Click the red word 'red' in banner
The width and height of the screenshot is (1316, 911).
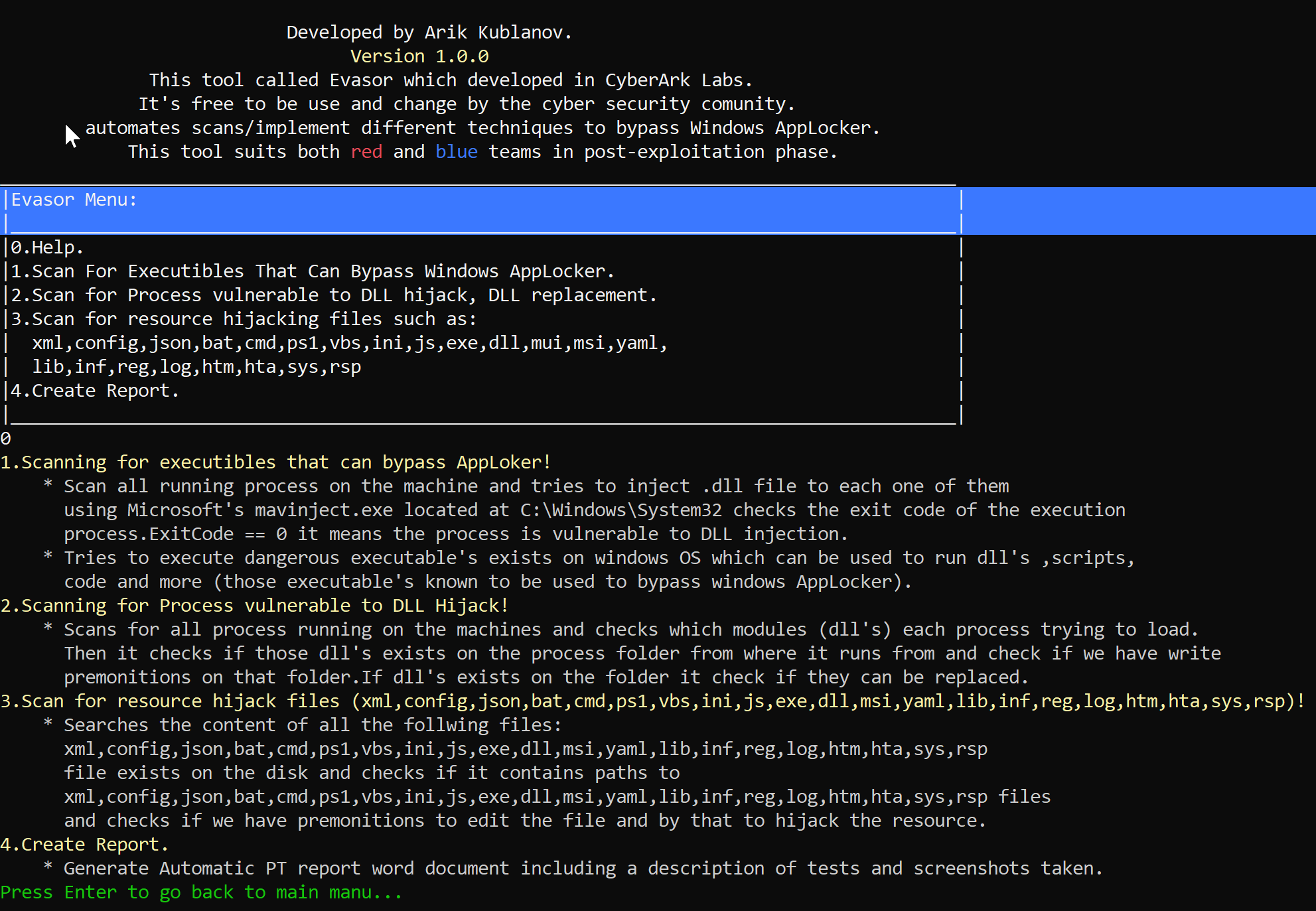point(366,152)
